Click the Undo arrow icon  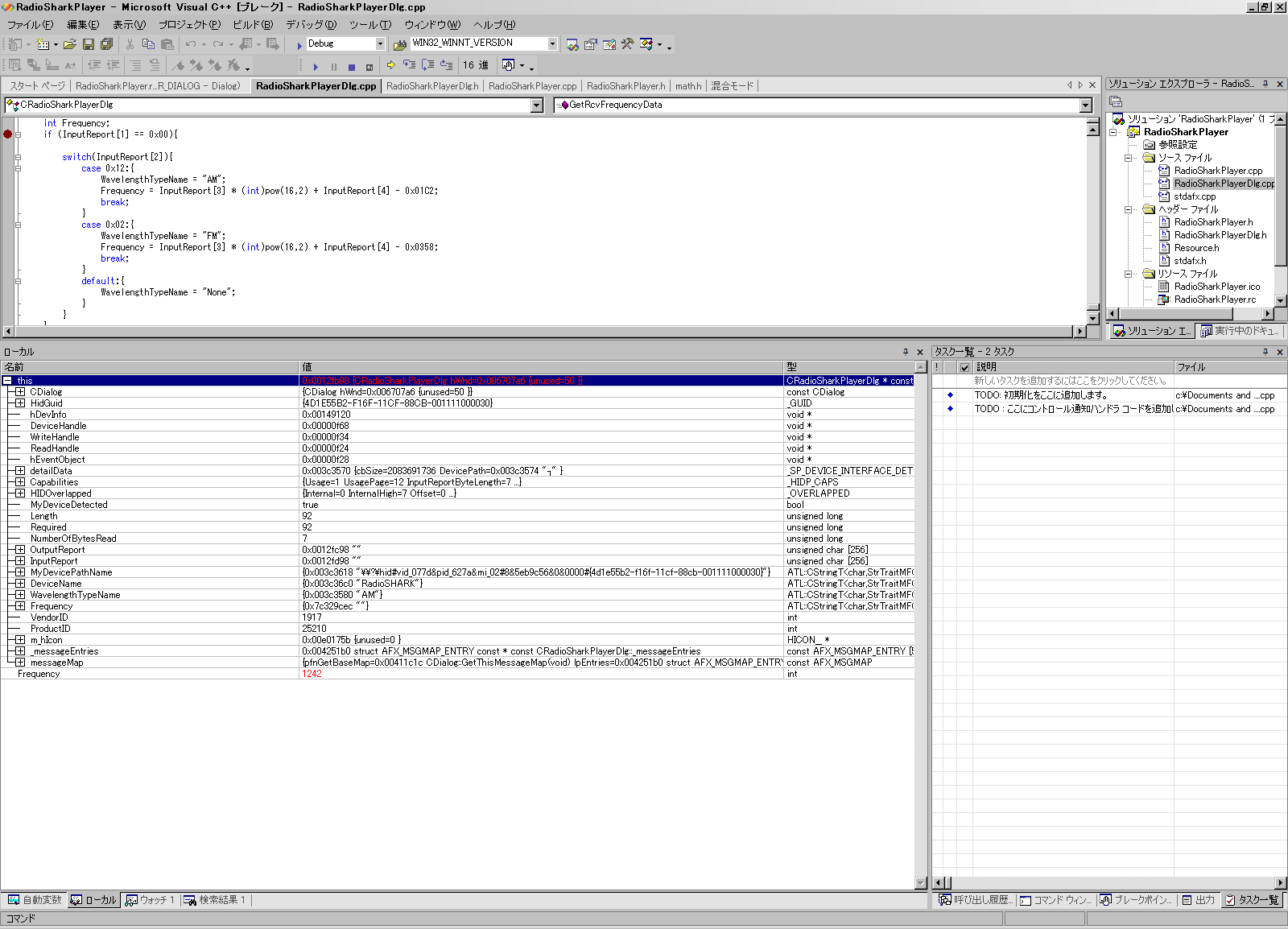[191, 44]
